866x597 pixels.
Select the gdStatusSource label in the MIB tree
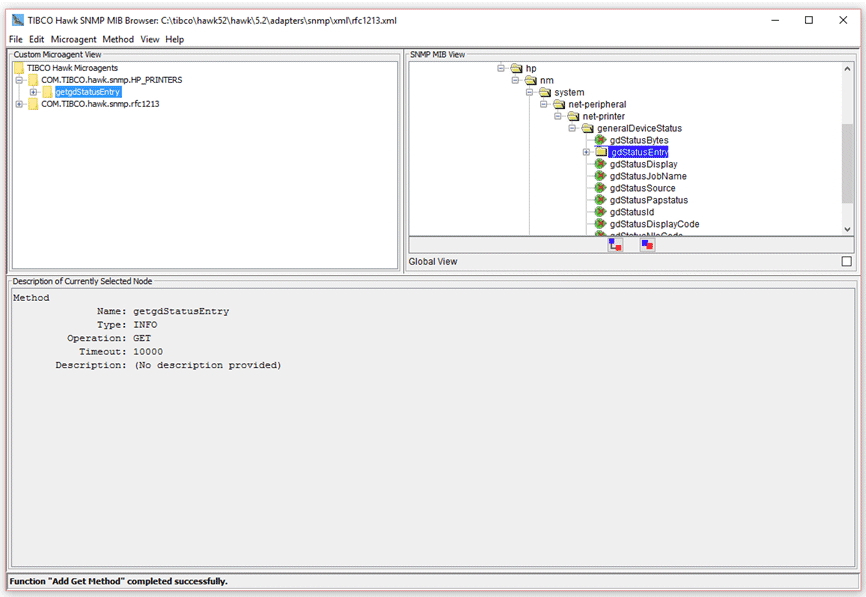[x=642, y=188]
